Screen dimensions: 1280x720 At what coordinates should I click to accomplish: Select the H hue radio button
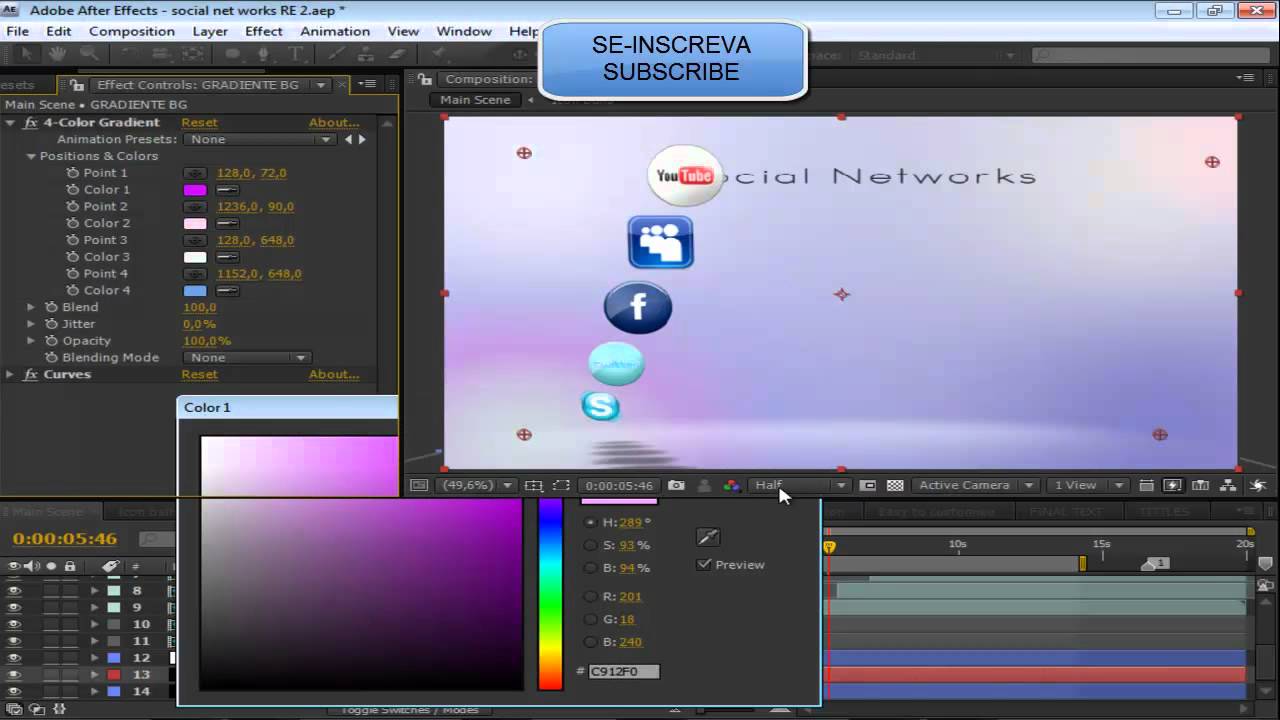591,522
